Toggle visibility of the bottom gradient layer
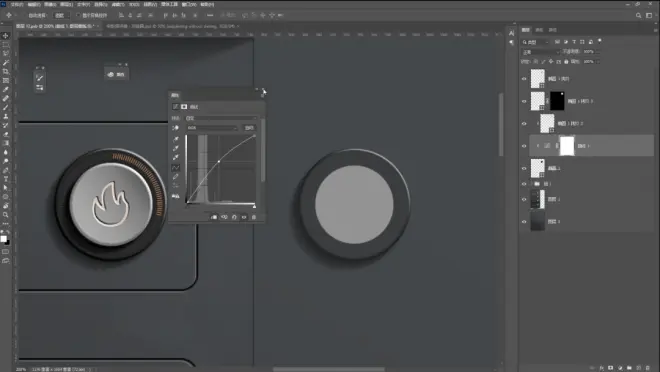Image resolution: width=660 pixels, height=372 pixels. click(x=524, y=222)
